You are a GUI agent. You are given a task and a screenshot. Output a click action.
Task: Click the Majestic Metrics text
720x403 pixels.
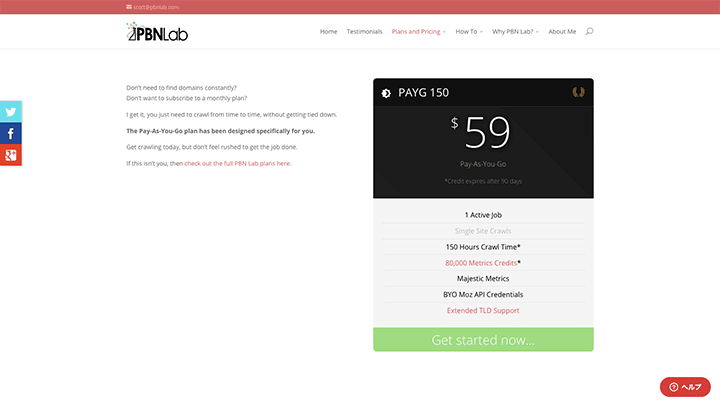pos(483,279)
